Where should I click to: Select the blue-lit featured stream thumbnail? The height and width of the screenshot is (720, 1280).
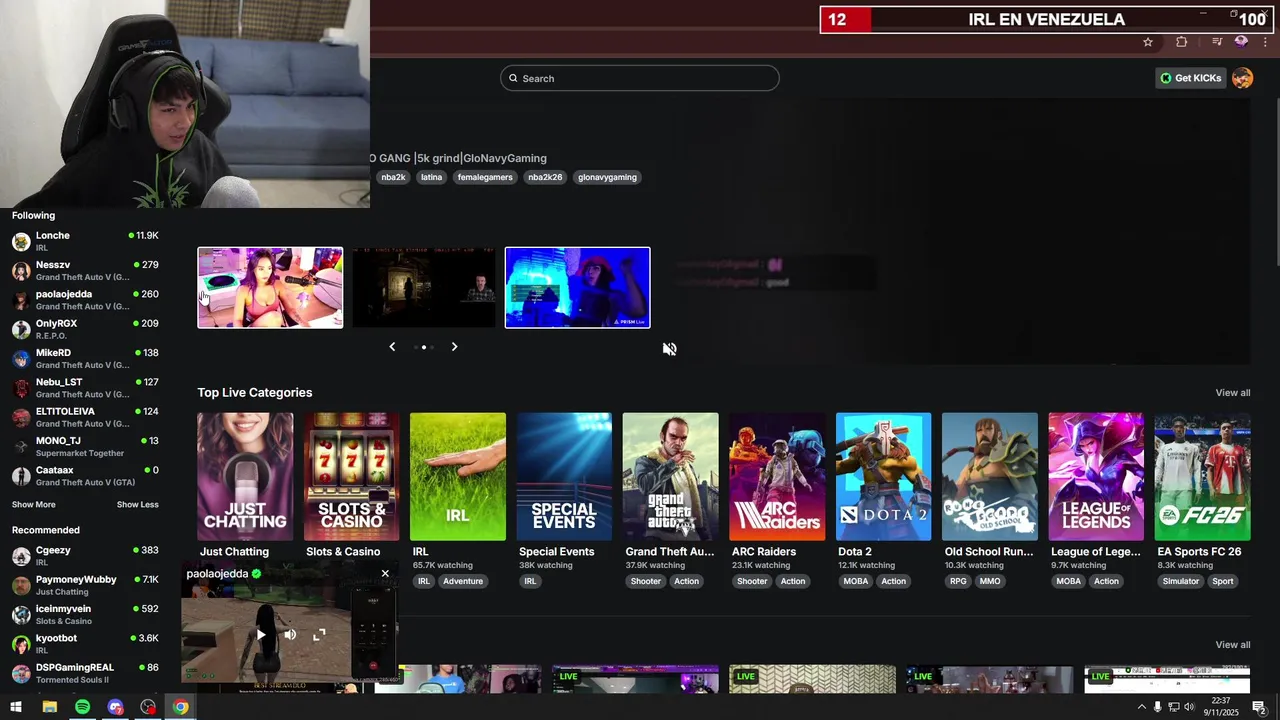coord(577,288)
